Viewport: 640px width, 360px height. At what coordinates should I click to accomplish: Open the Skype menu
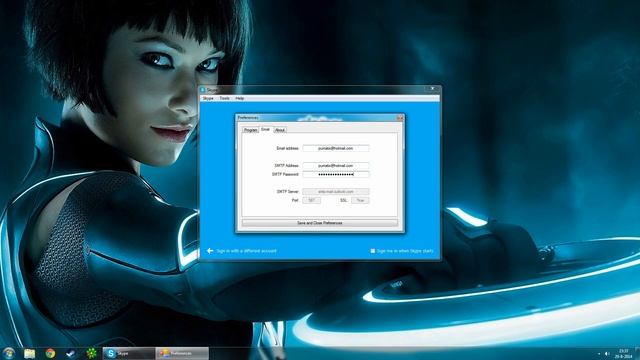click(208, 98)
